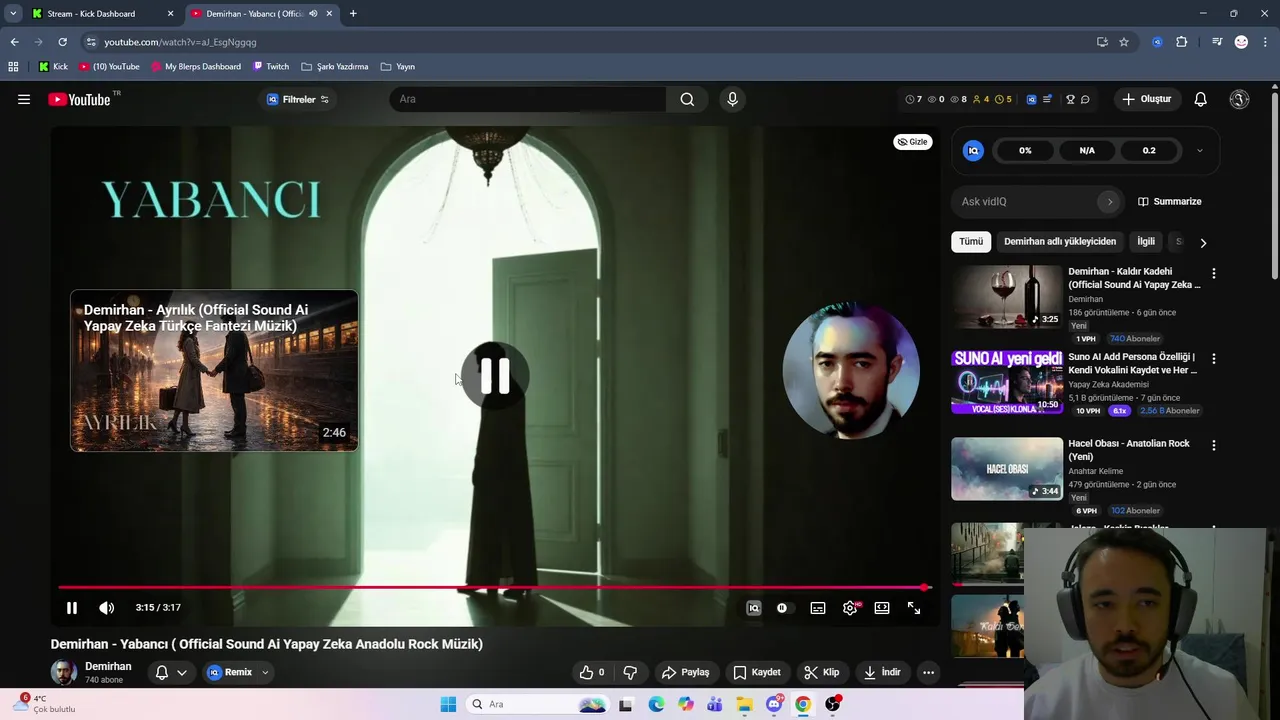Open the Kick bookmark
This screenshot has height=720, width=1280.
pos(53,66)
